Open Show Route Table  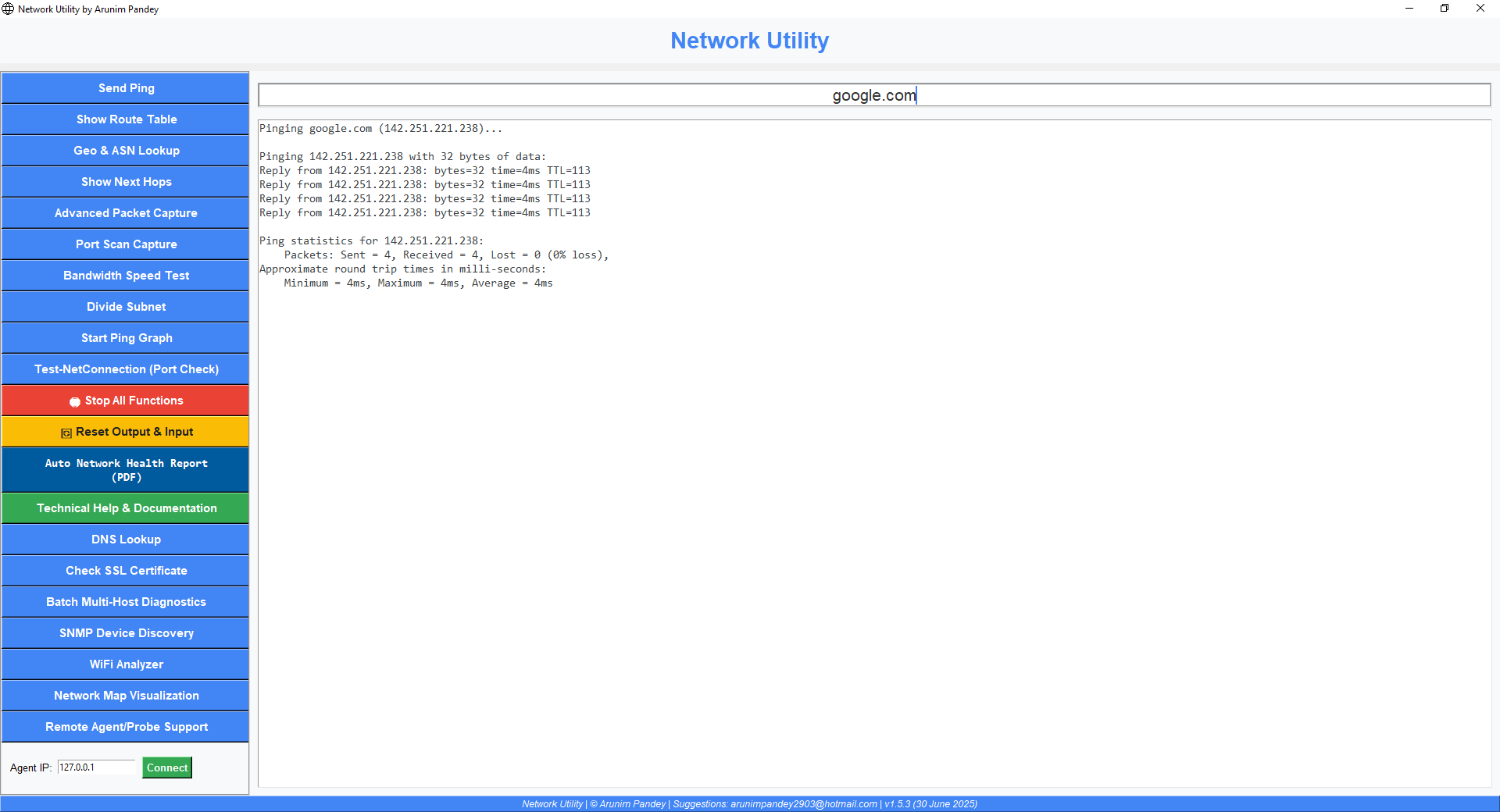[125, 119]
